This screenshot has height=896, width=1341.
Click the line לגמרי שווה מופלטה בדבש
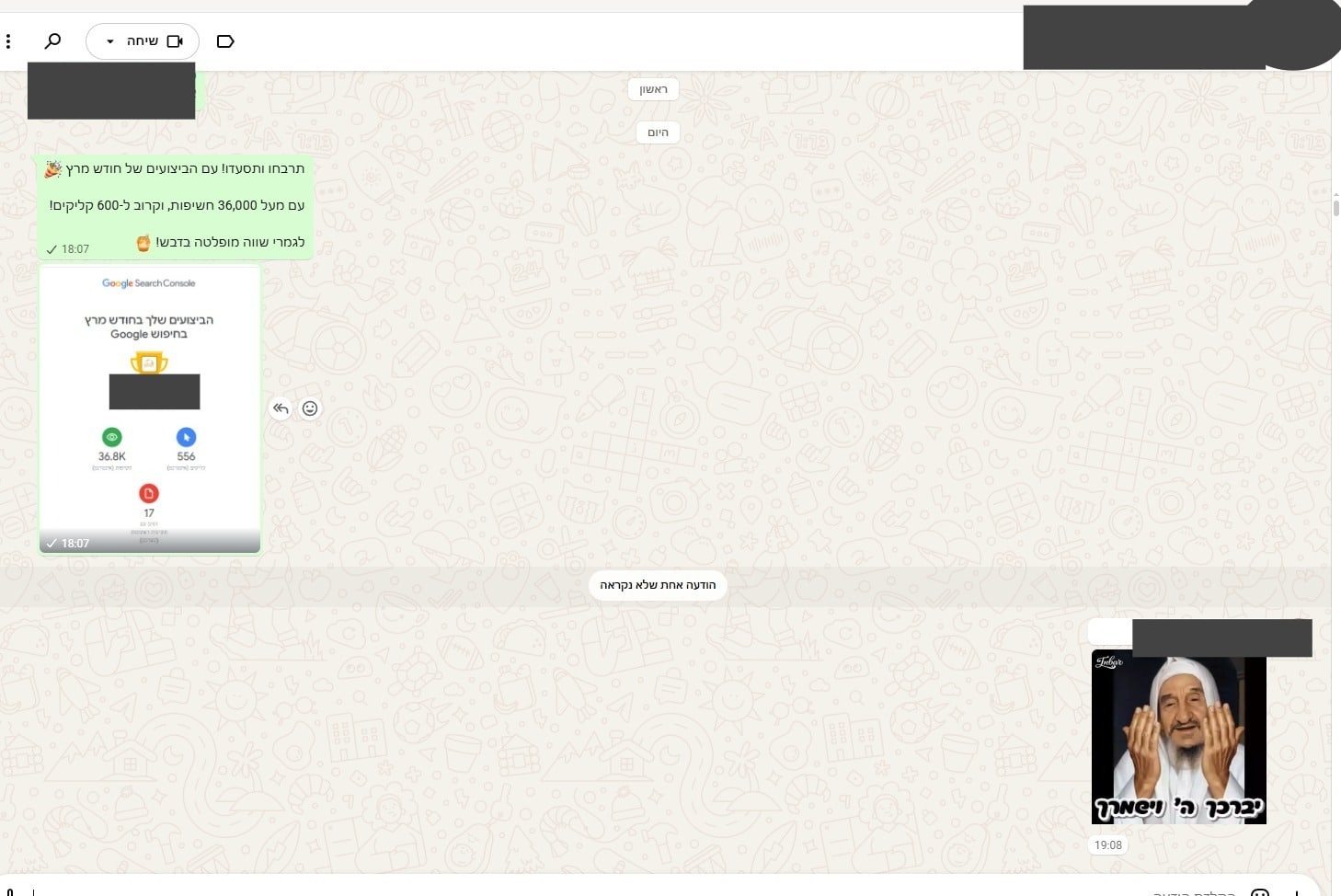[221, 242]
